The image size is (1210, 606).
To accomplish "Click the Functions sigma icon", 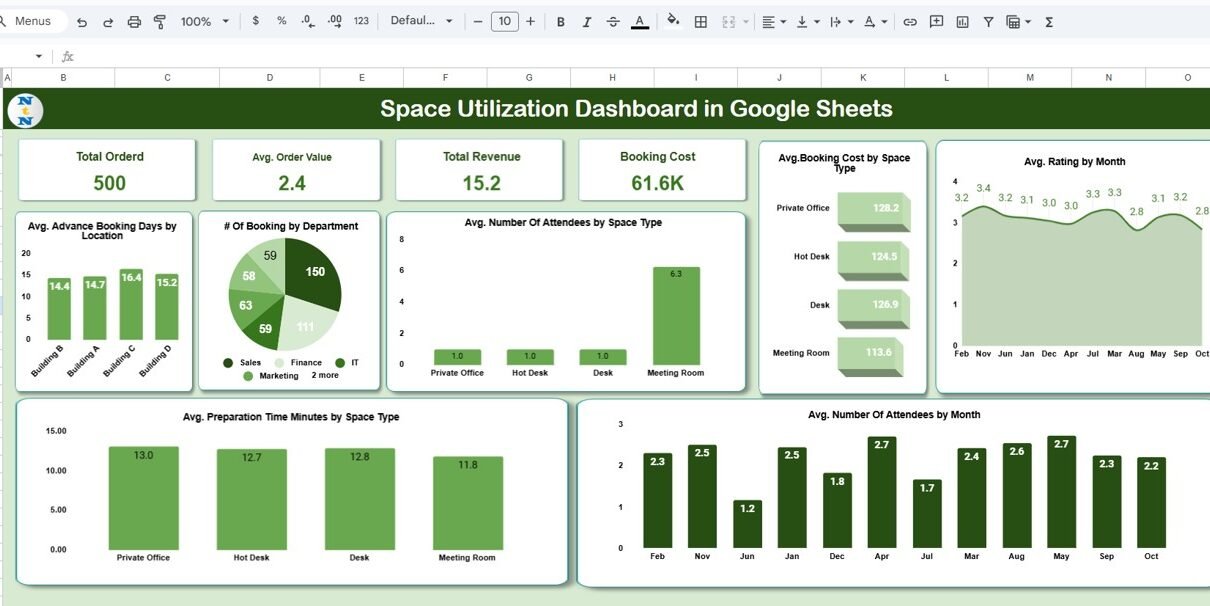I will 1049,22.
